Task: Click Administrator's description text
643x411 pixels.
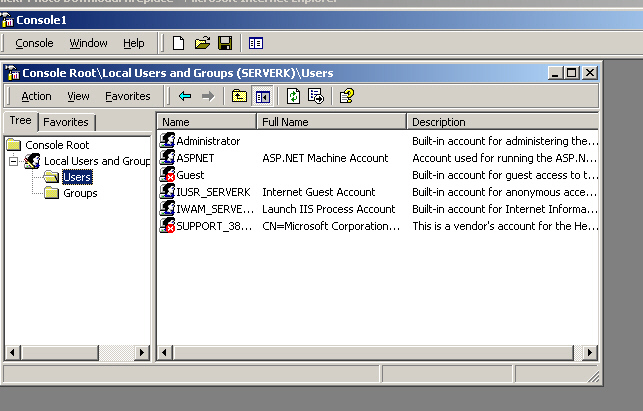Action: [505, 141]
